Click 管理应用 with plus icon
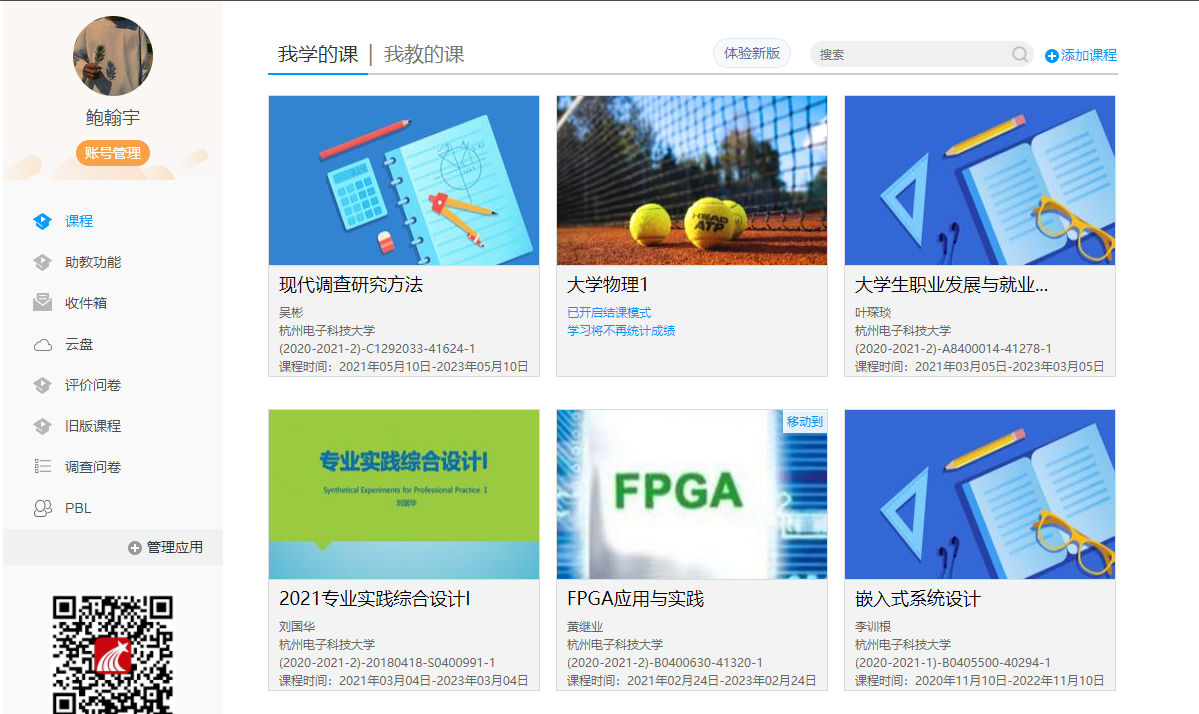 click(165, 547)
